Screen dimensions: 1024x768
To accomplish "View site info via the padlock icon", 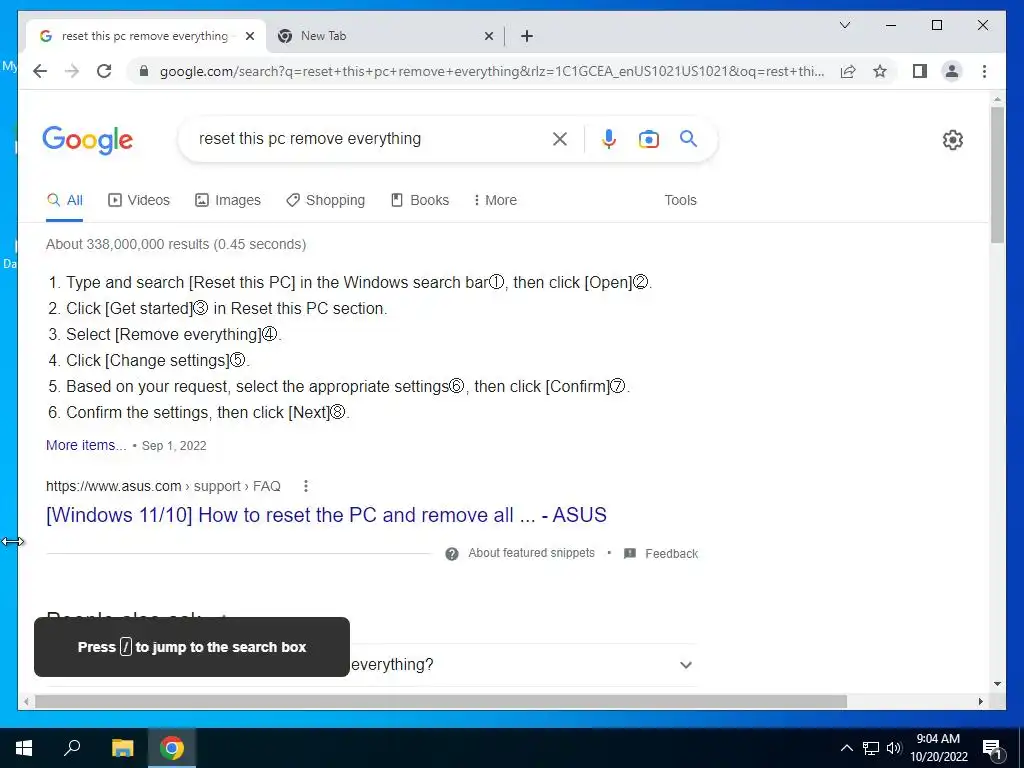I will [x=144, y=71].
